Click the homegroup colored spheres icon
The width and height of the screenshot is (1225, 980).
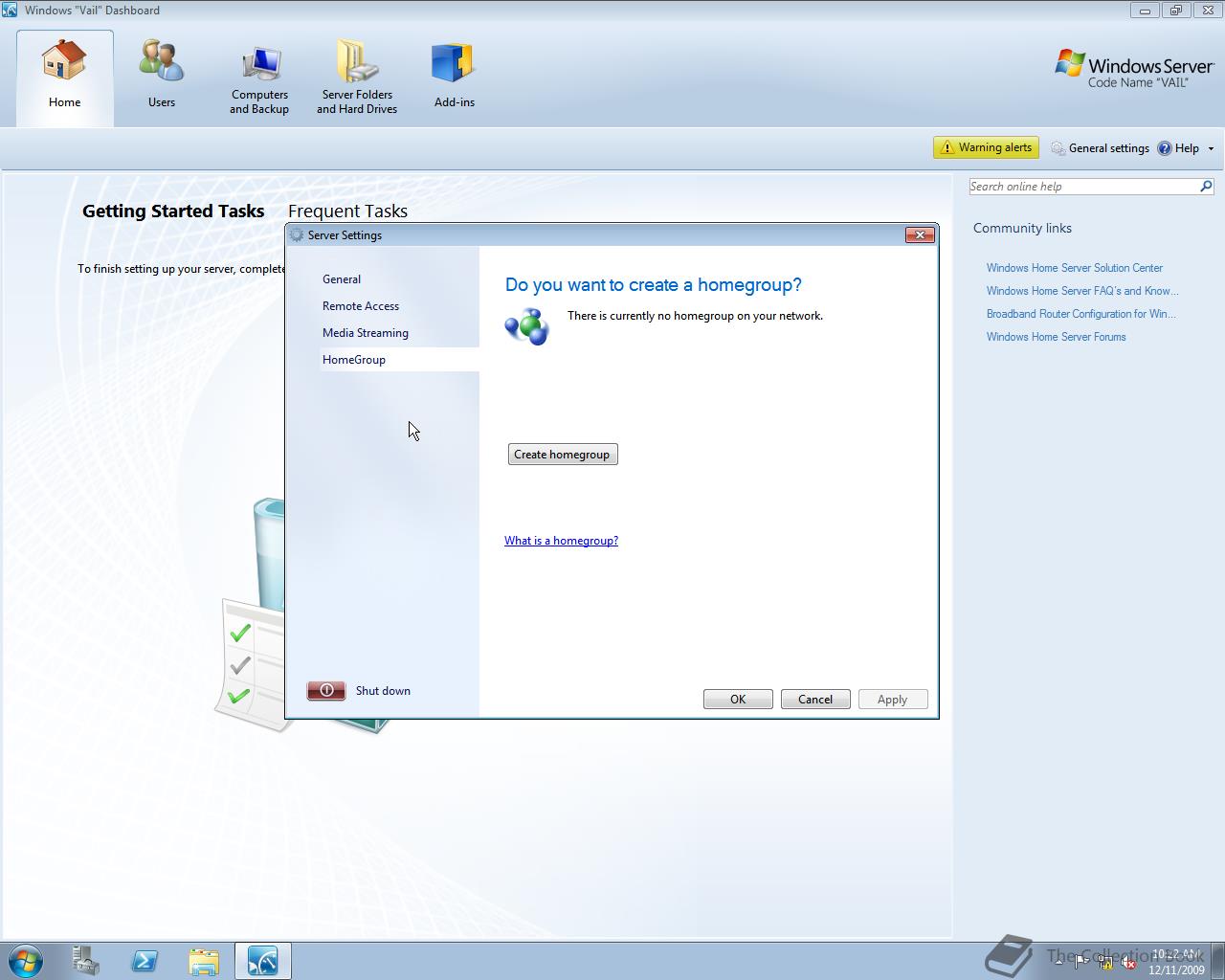pyautogui.click(x=527, y=326)
